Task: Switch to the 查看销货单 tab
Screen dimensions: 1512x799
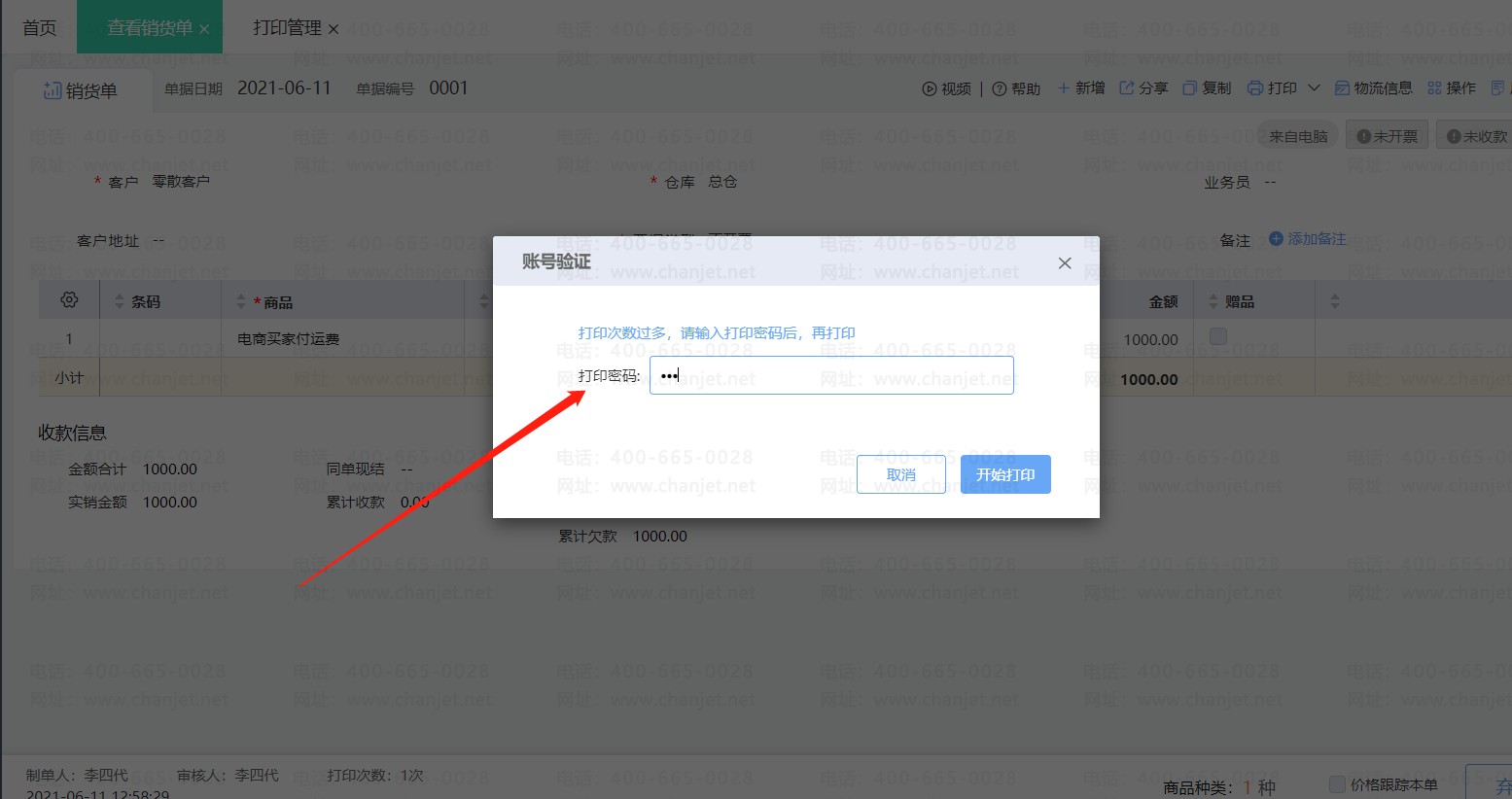Action: [x=149, y=27]
